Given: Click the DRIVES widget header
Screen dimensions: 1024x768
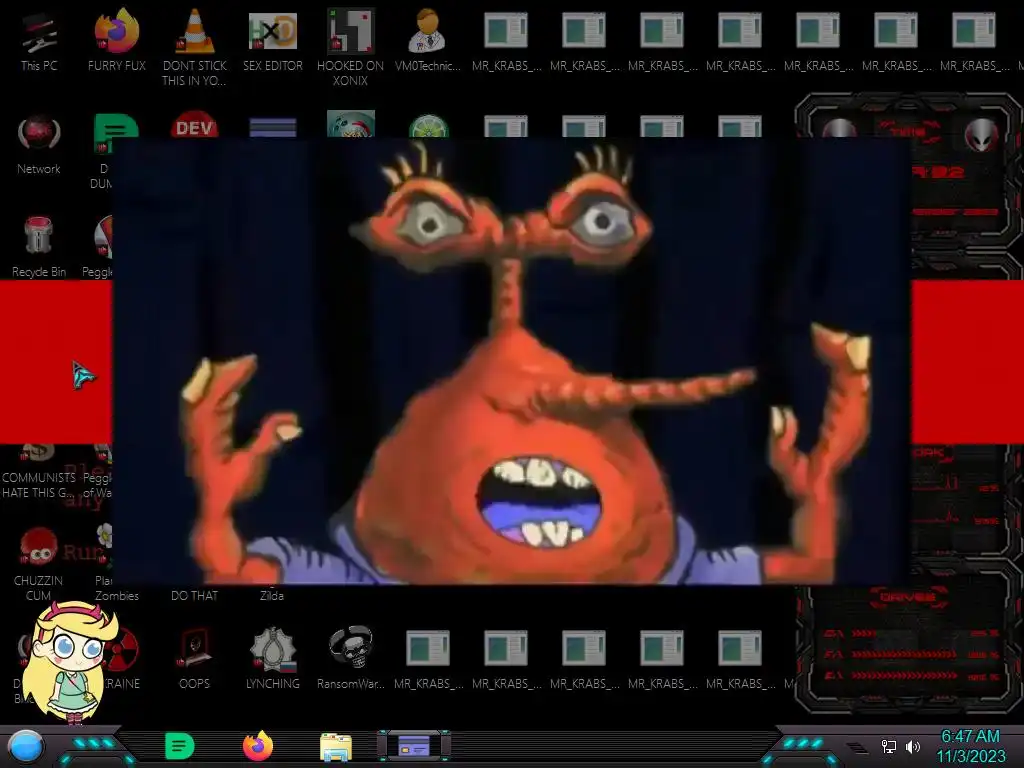Looking at the screenshot, I should [908, 597].
